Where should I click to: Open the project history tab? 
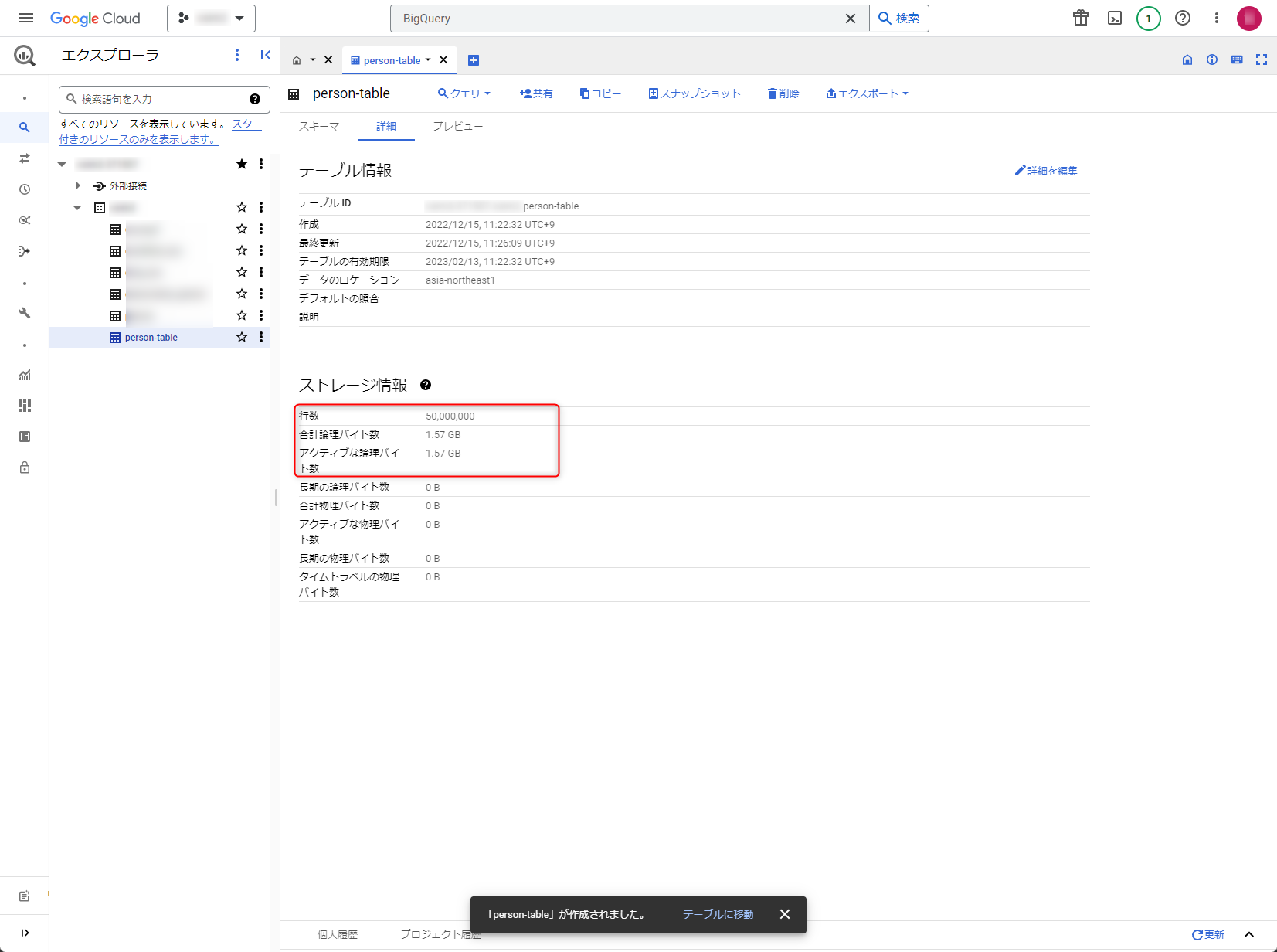440,934
